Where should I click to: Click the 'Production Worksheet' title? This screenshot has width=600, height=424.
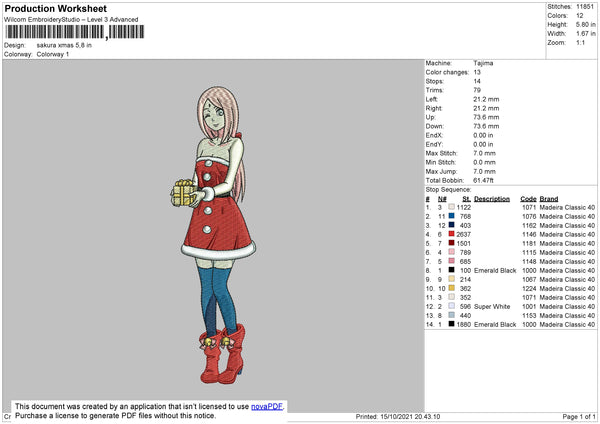click(x=55, y=8)
